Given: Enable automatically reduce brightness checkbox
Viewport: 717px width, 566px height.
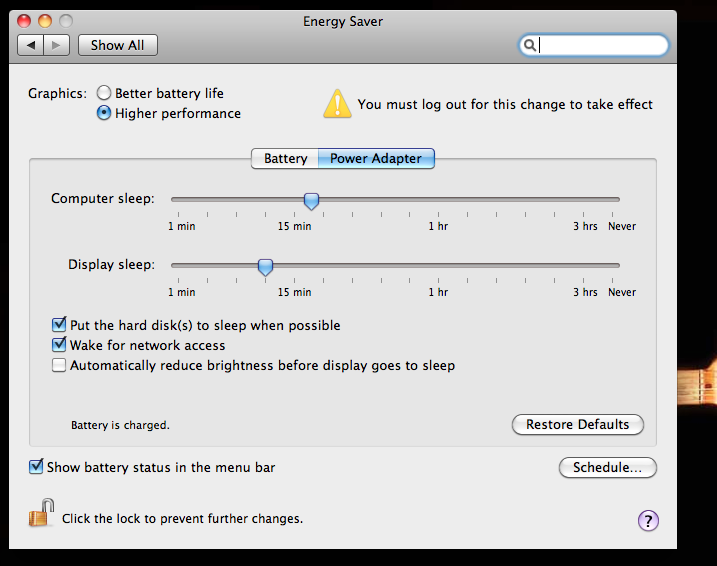Looking at the screenshot, I should 59,365.
